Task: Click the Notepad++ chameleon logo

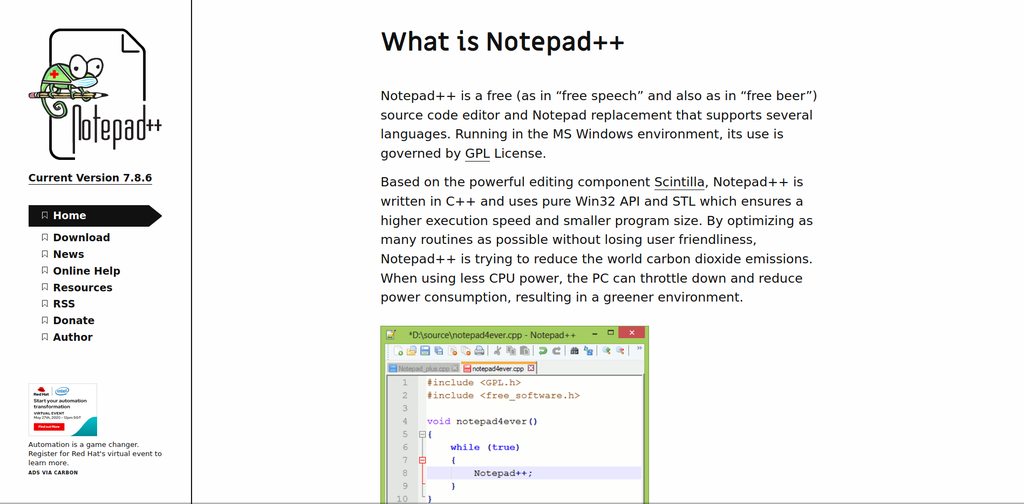Action: (95, 93)
